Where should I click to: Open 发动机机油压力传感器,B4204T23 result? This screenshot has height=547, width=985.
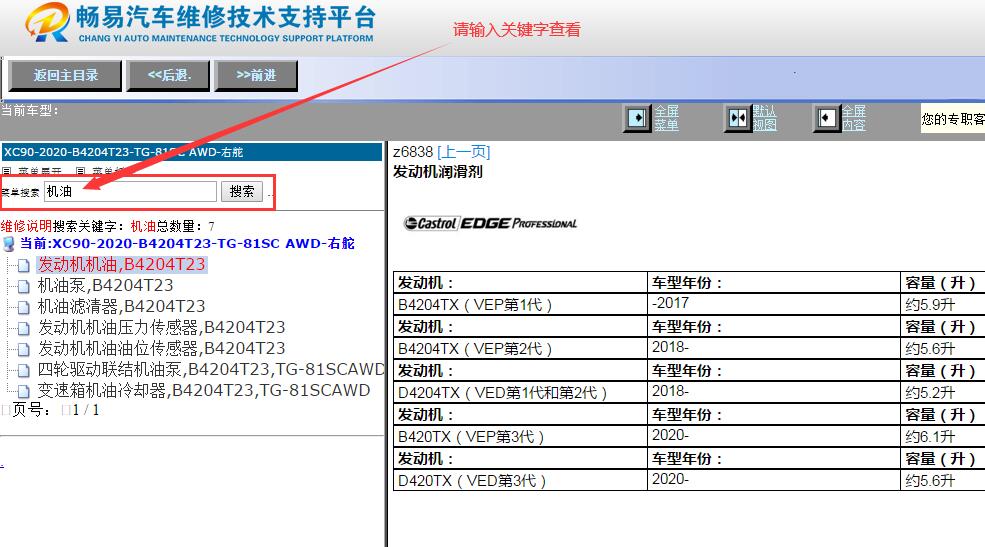(161, 327)
